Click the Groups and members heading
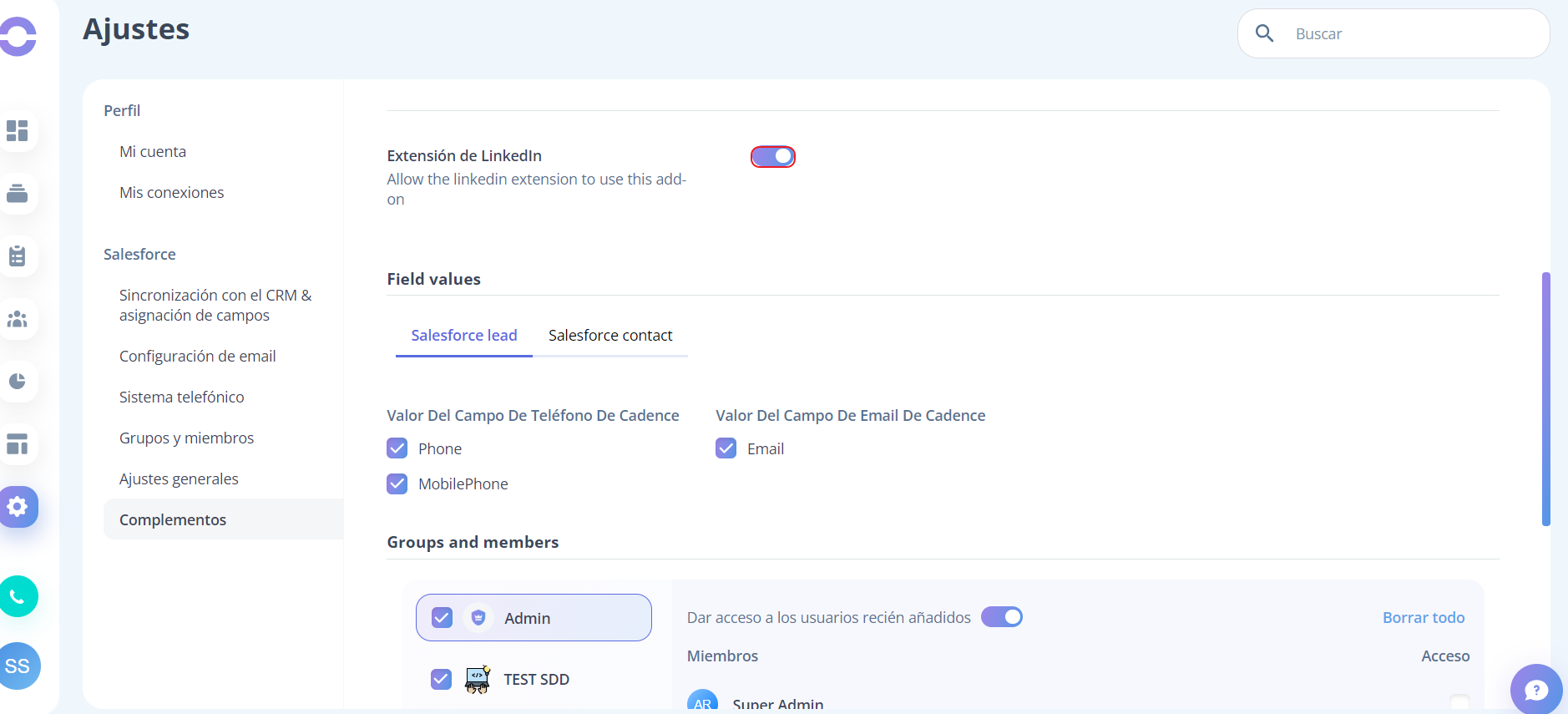The height and width of the screenshot is (714, 1568). pos(473,543)
